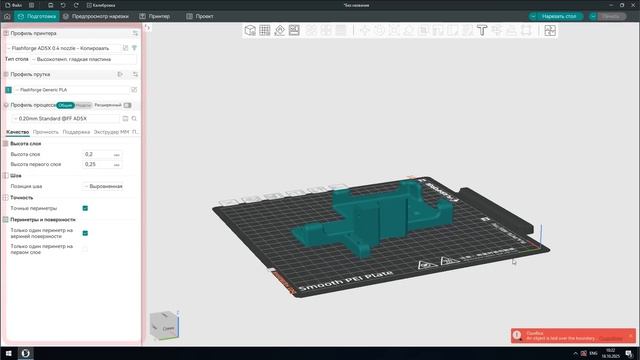
Task: Switch to the Подготовка tab
Action: 37,16
